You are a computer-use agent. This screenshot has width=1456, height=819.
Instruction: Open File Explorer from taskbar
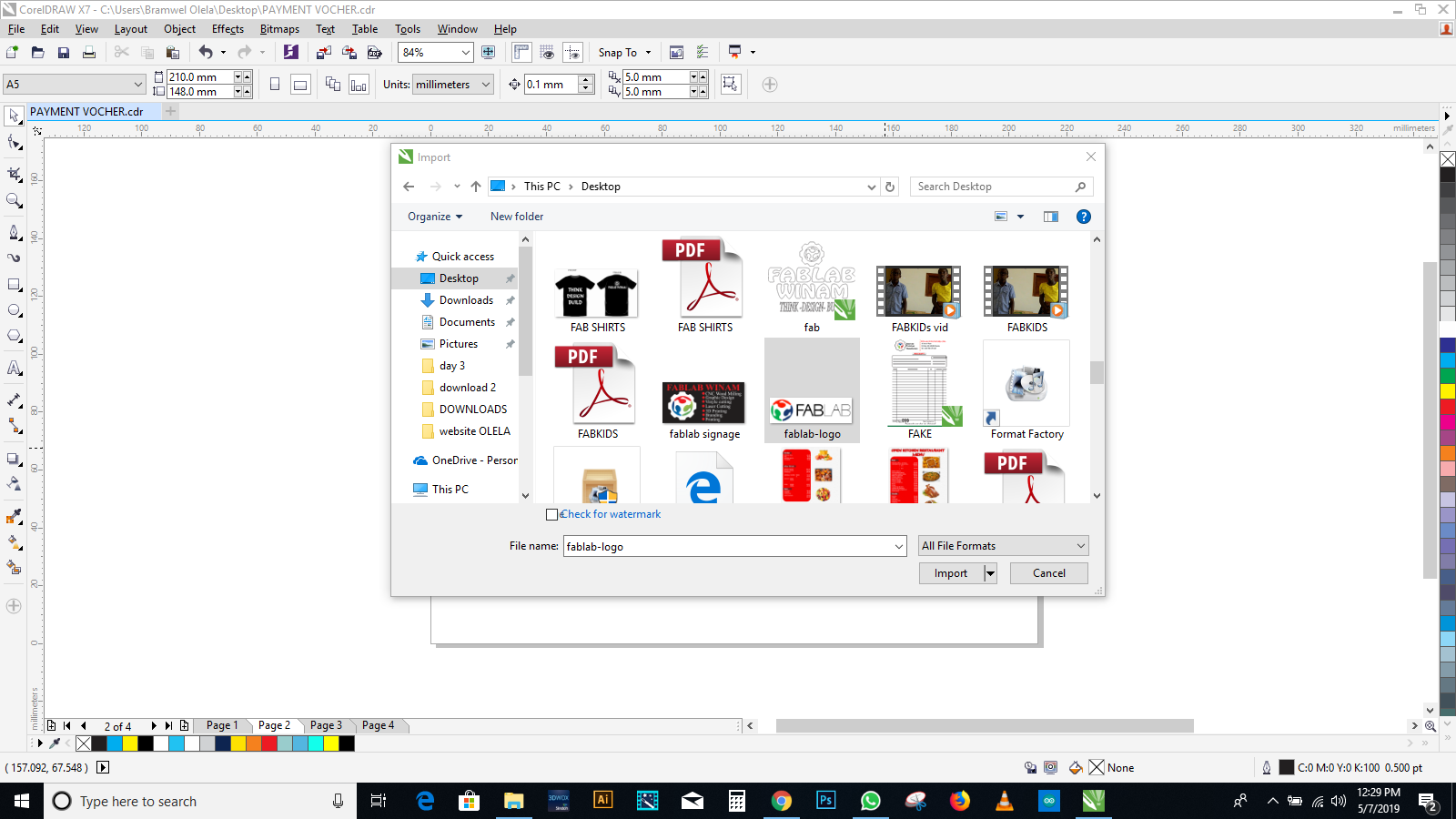click(x=514, y=801)
